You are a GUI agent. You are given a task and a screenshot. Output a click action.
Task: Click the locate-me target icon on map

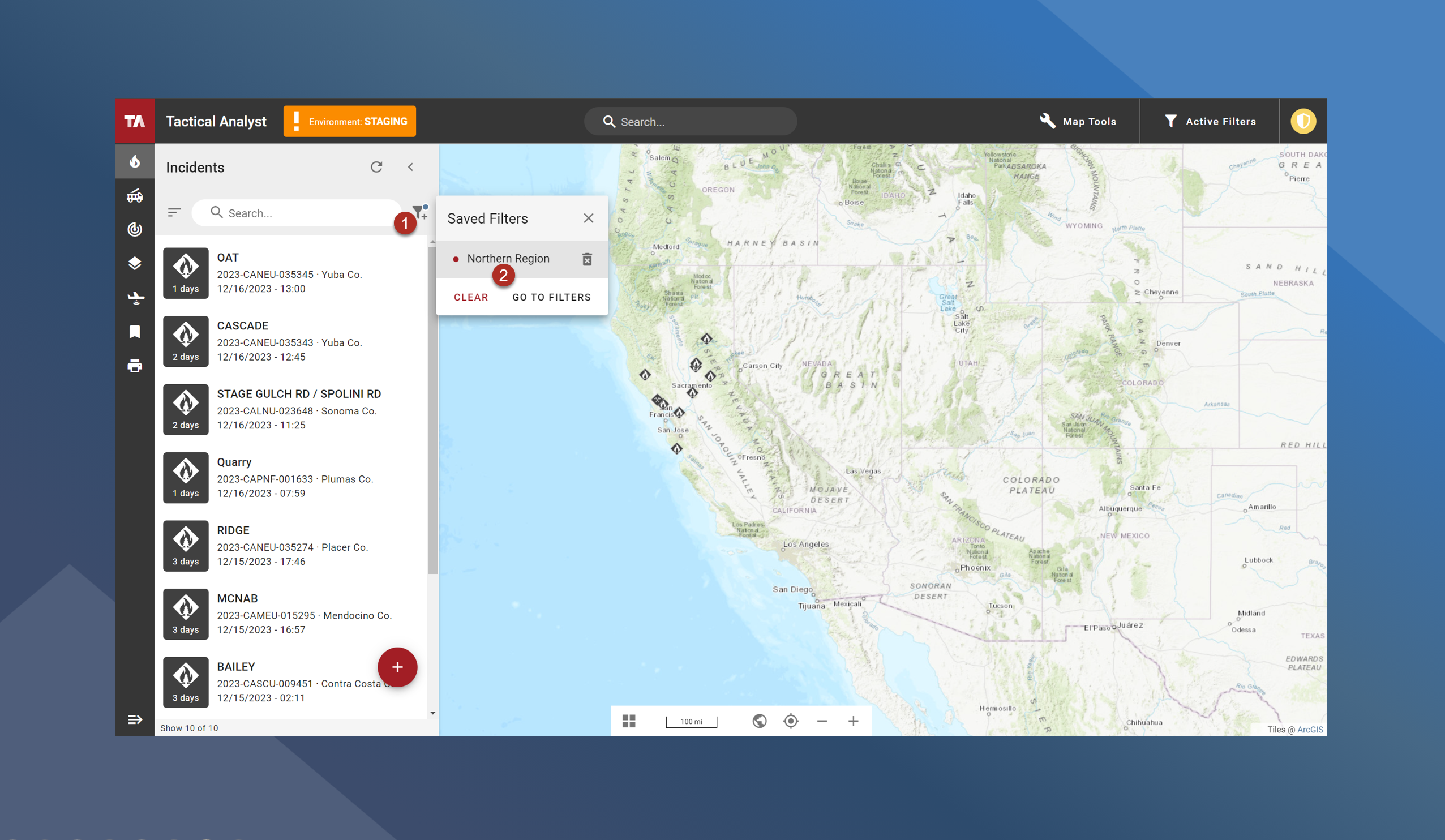791,721
